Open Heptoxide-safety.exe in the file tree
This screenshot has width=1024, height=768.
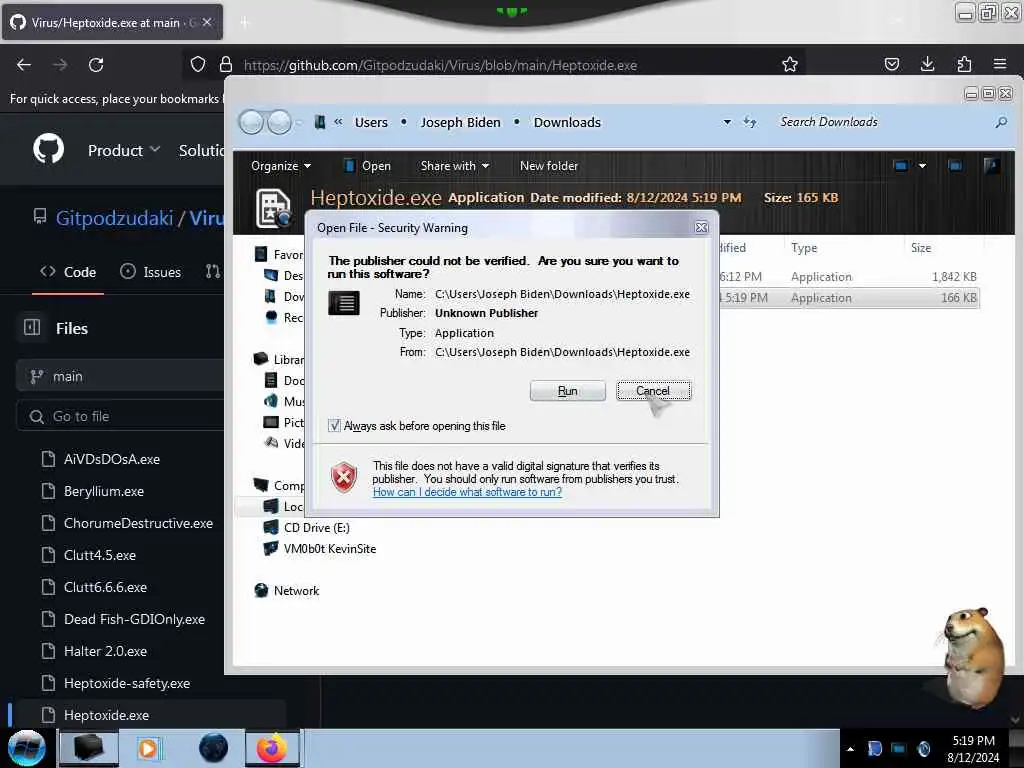click(x=127, y=683)
